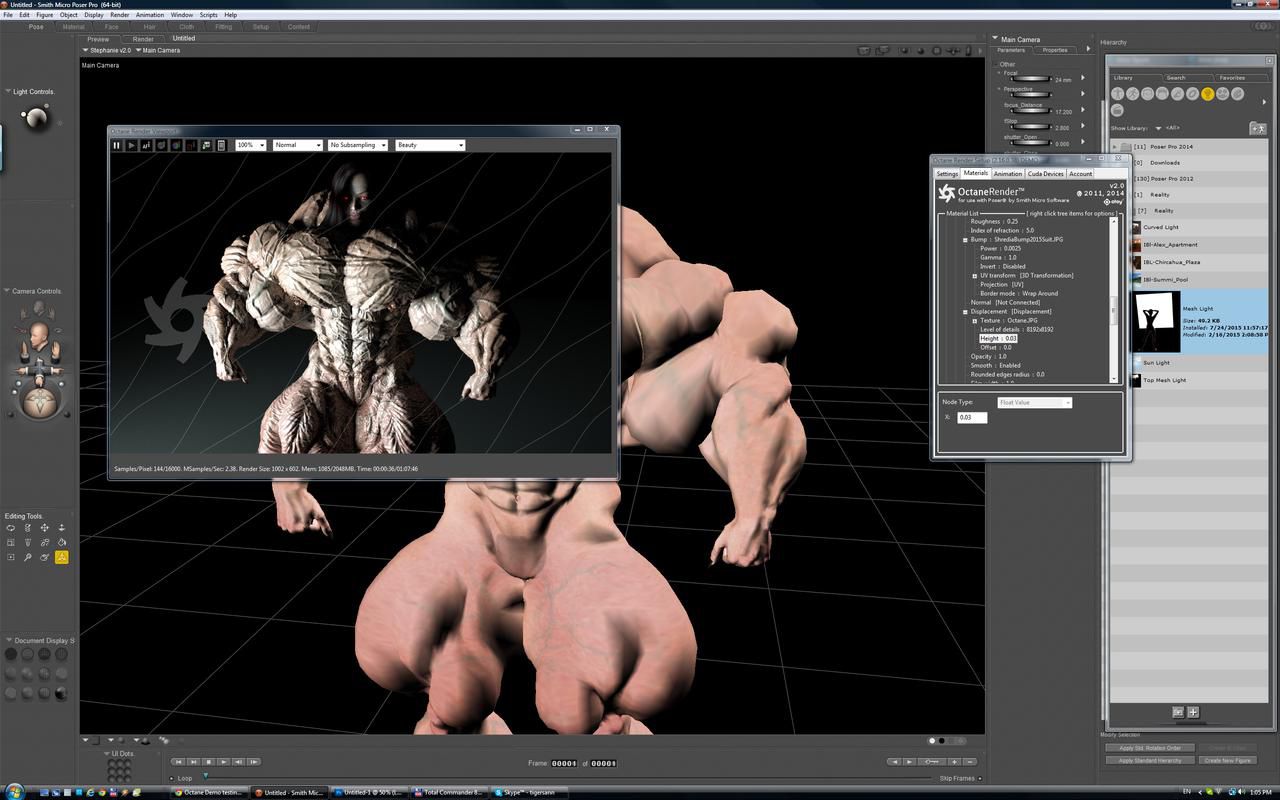This screenshot has width=1280, height=800.
Task: Expand the Texture Octane.JPG node
Action: click(975, 321)
